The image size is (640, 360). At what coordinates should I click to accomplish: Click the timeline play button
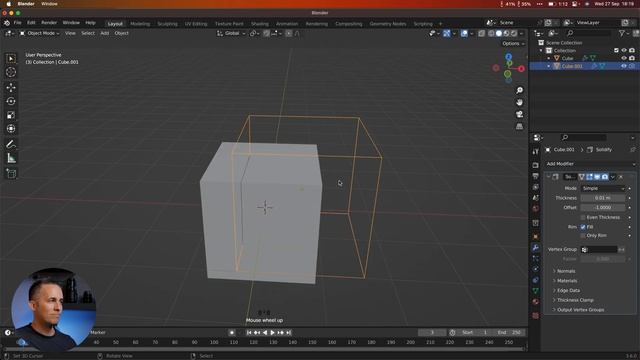pos(273,333)
